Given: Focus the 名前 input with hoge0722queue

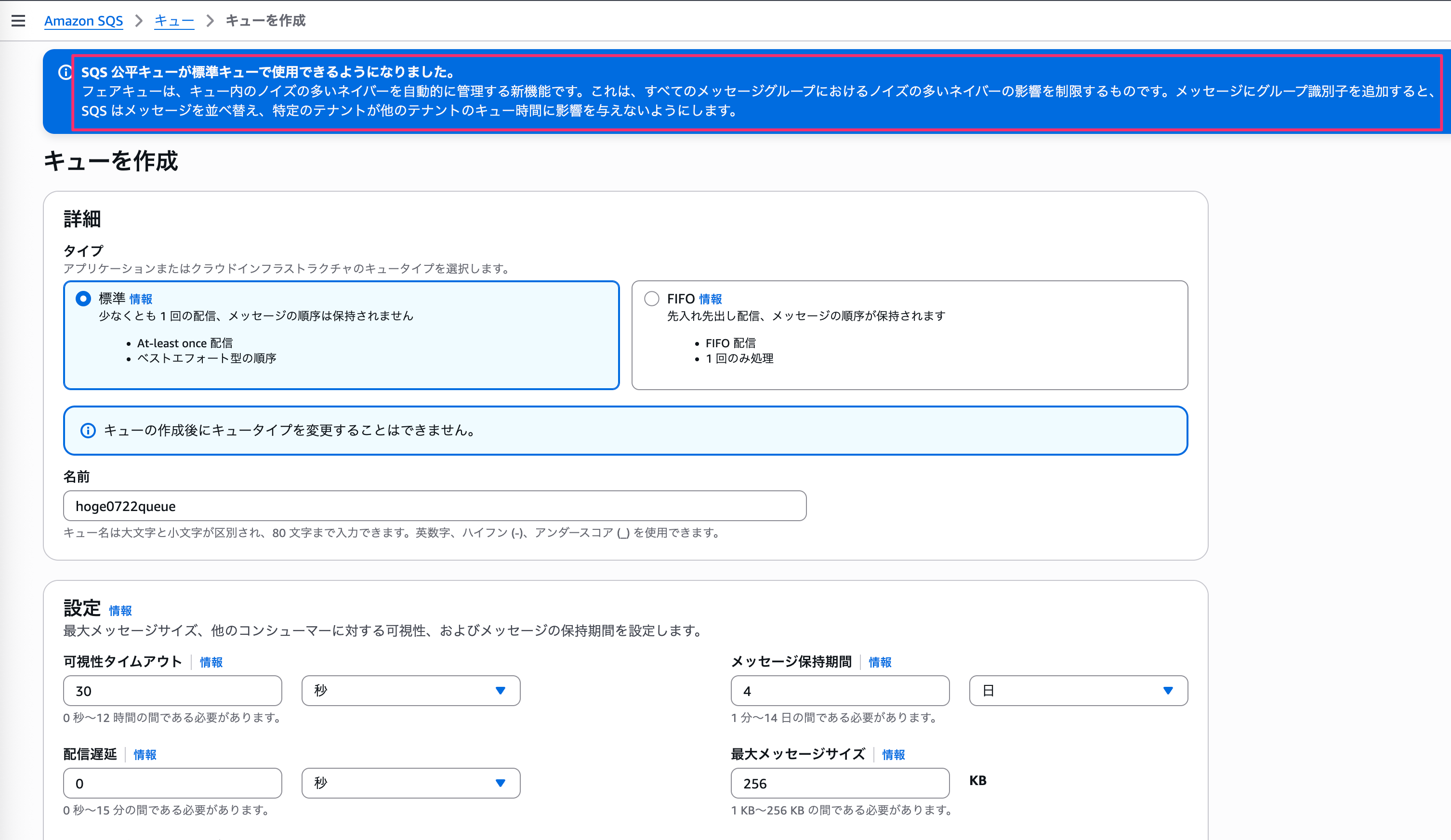Looking at the screenshot, I should pyautogui.click(x=435, y=506).
